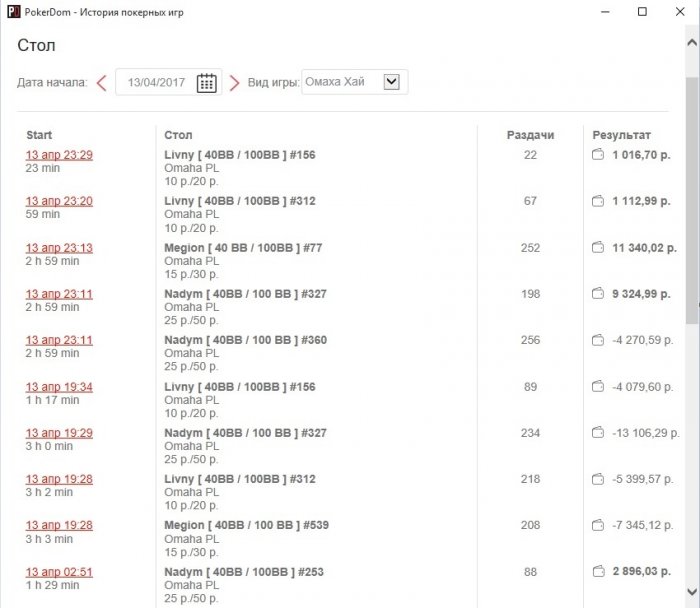
Task: Sort by the Раздачи column header
Action: click(x=530, y=135)
